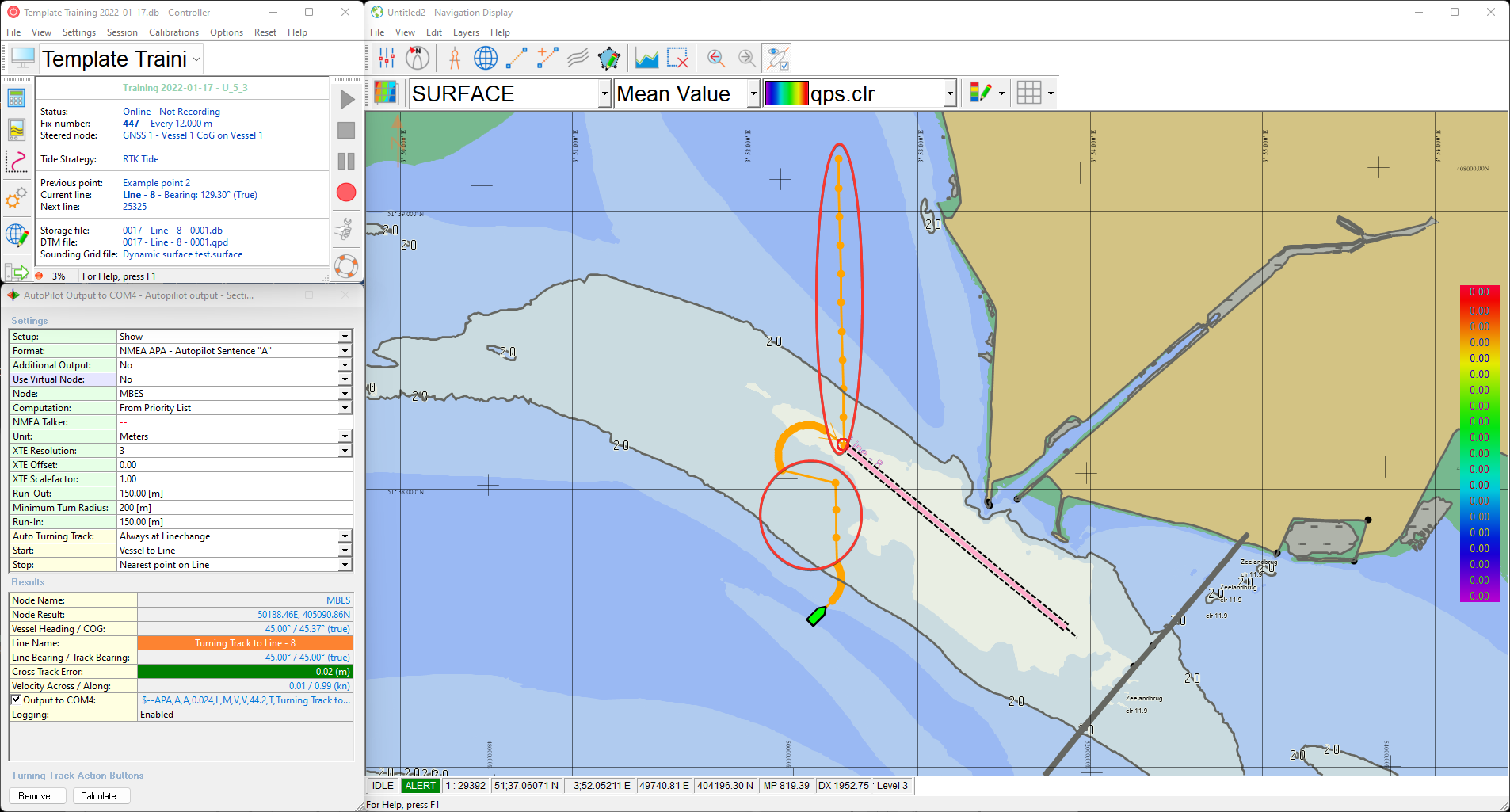Click the Calculate... button
This screenshot has width=1510, height=812.
tap(101, 796)
